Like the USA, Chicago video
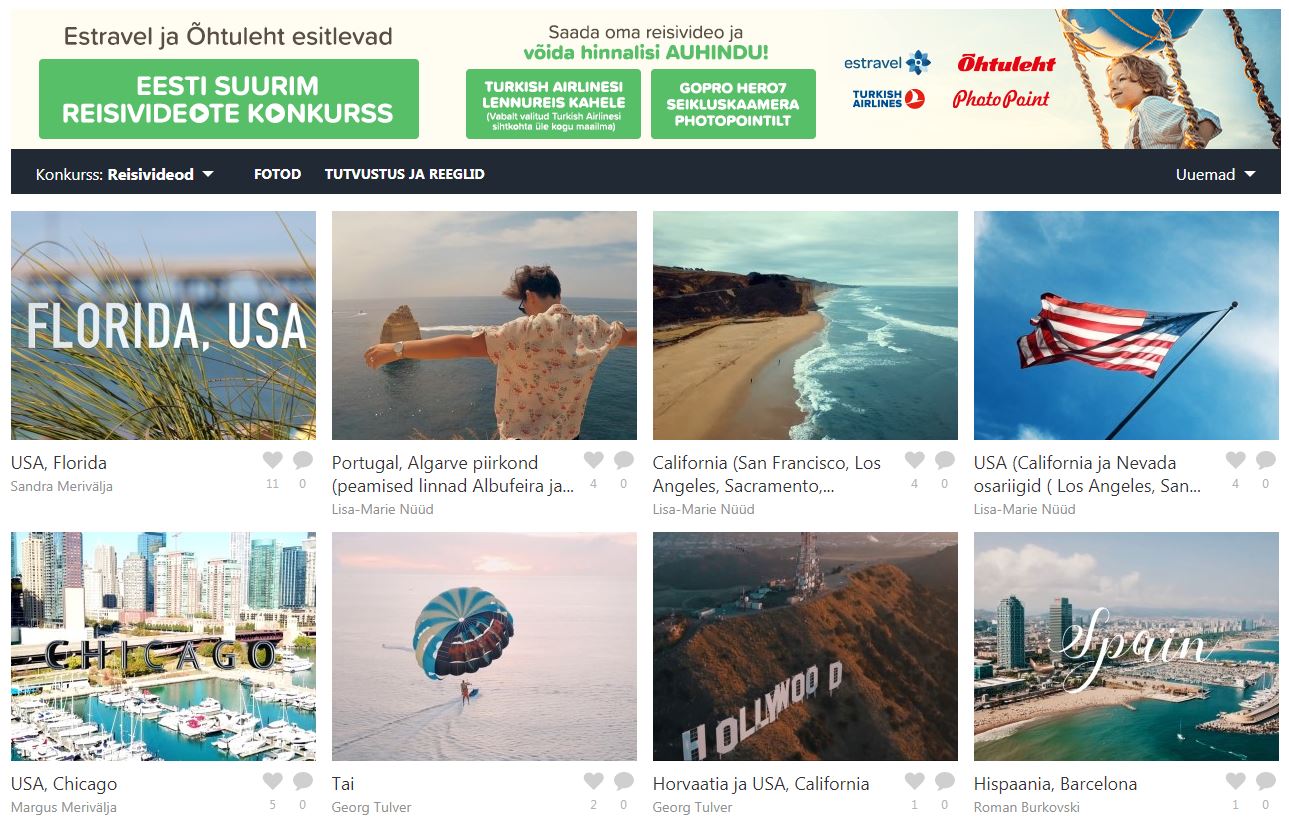 [x=272, y=781]
